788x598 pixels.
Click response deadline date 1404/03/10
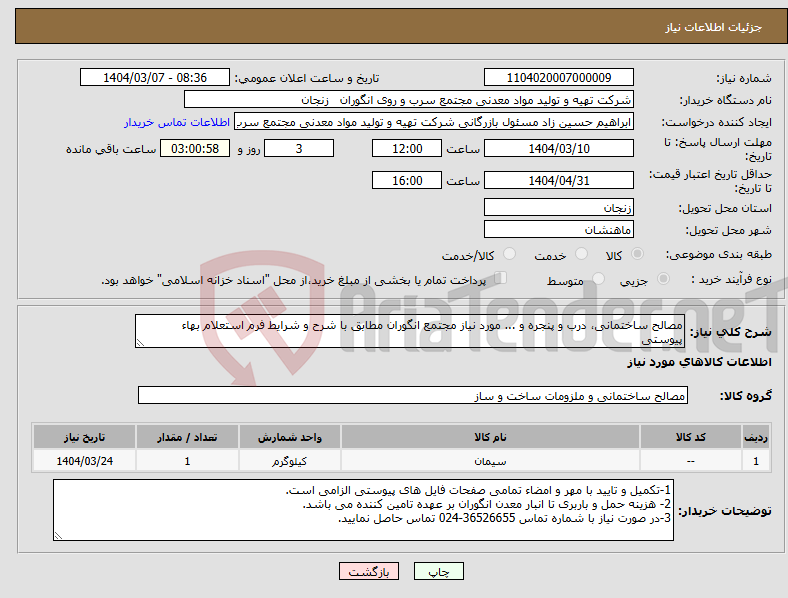point(558,148)
